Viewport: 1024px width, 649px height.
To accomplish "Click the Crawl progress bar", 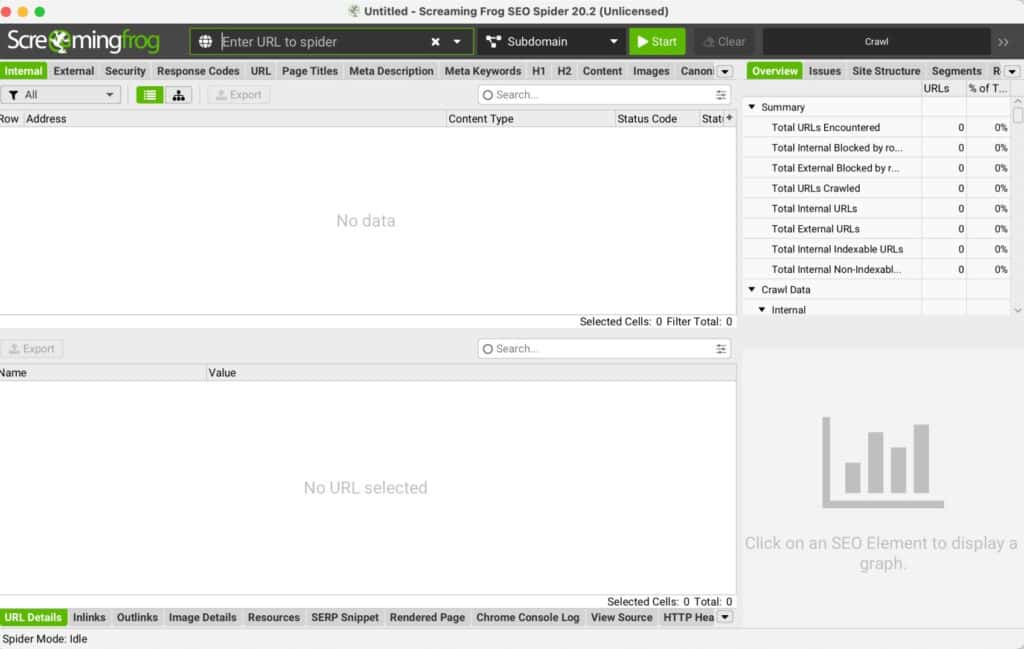I will [x=876, y=42].
